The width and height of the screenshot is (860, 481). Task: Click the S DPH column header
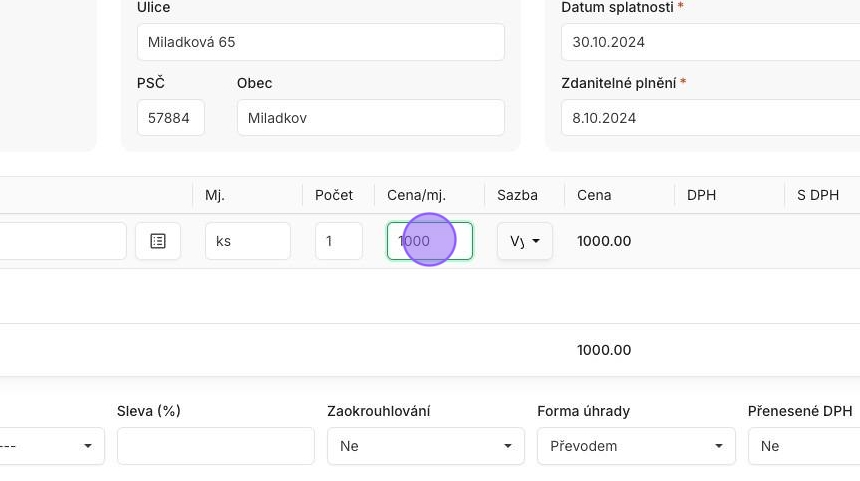(817, 195)
